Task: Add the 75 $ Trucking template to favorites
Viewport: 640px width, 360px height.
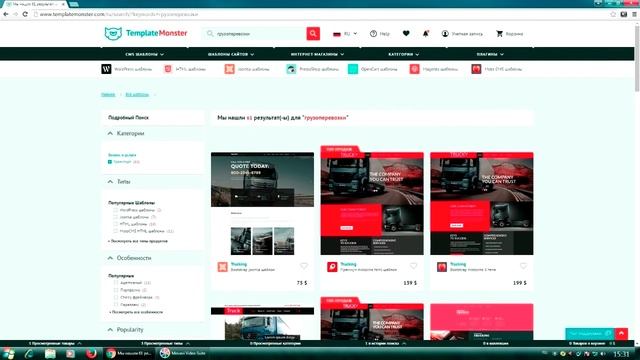Action: pos(304,266)
